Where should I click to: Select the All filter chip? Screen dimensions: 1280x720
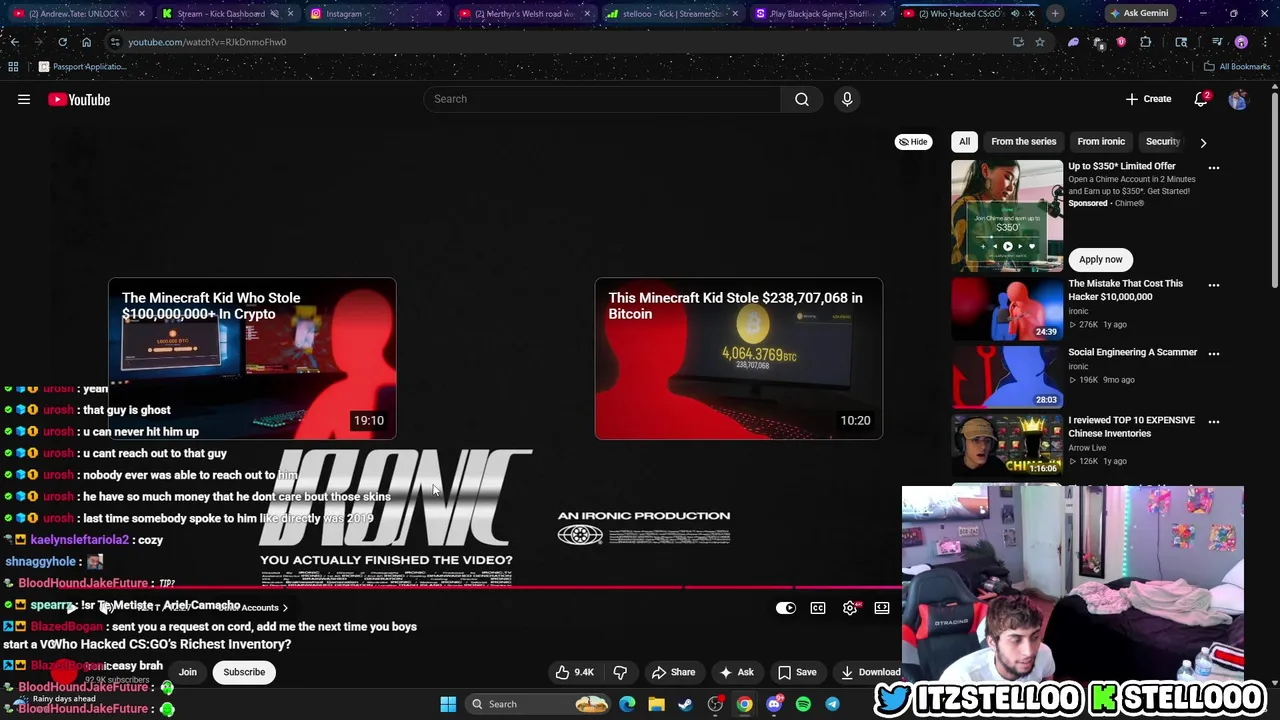coord(964,141)
